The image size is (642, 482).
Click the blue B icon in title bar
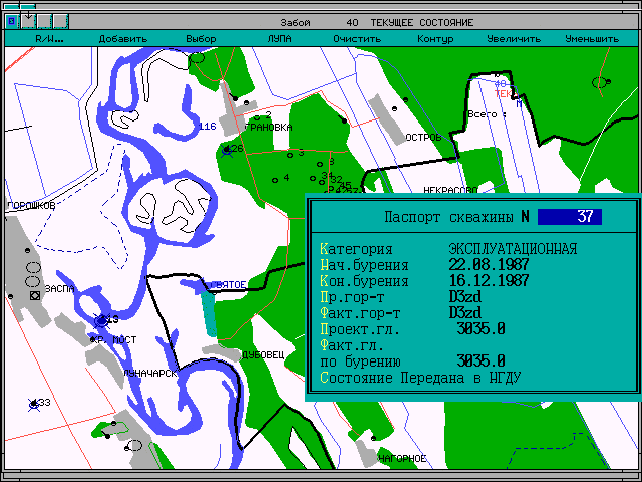(12, 21)
